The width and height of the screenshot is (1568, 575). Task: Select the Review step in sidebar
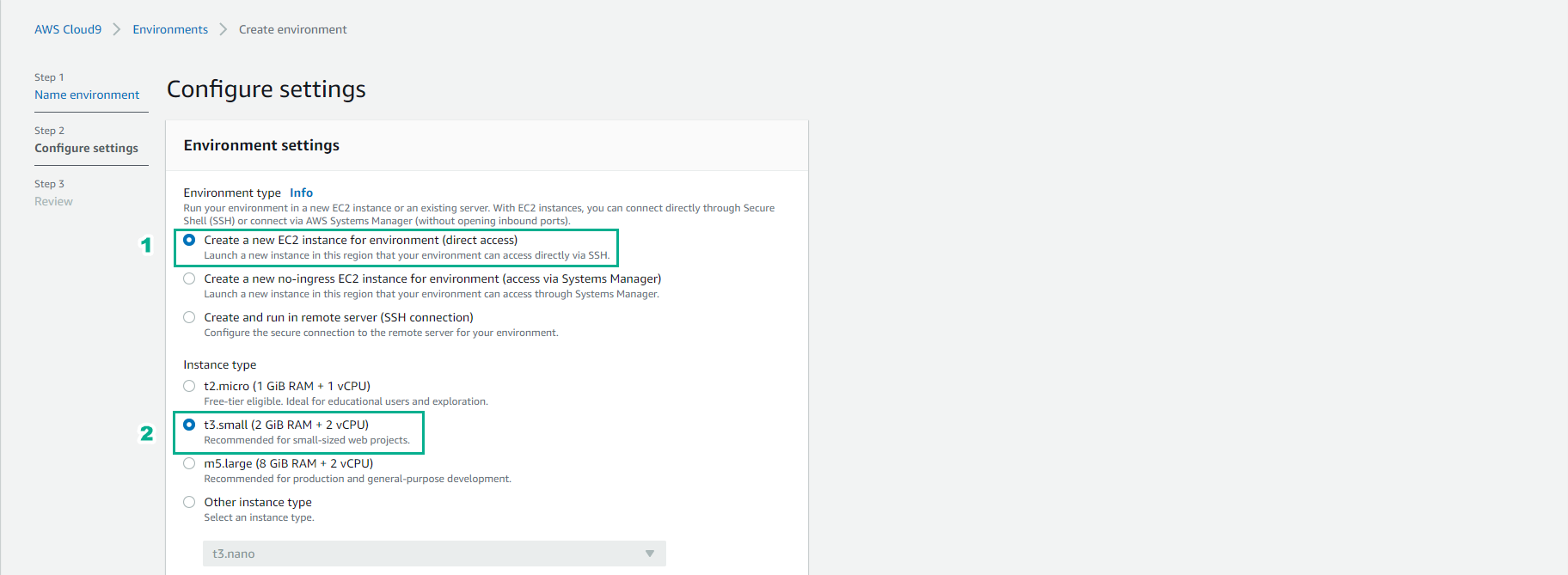(53, 201)
